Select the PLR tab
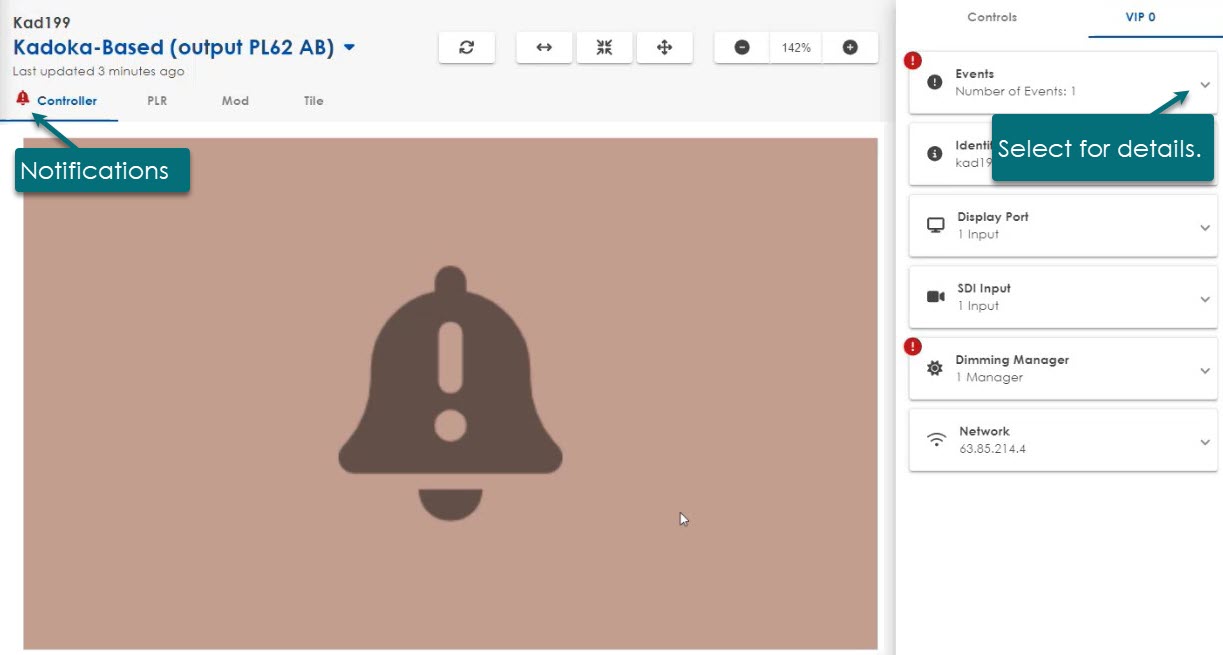 tap(157, 100)
